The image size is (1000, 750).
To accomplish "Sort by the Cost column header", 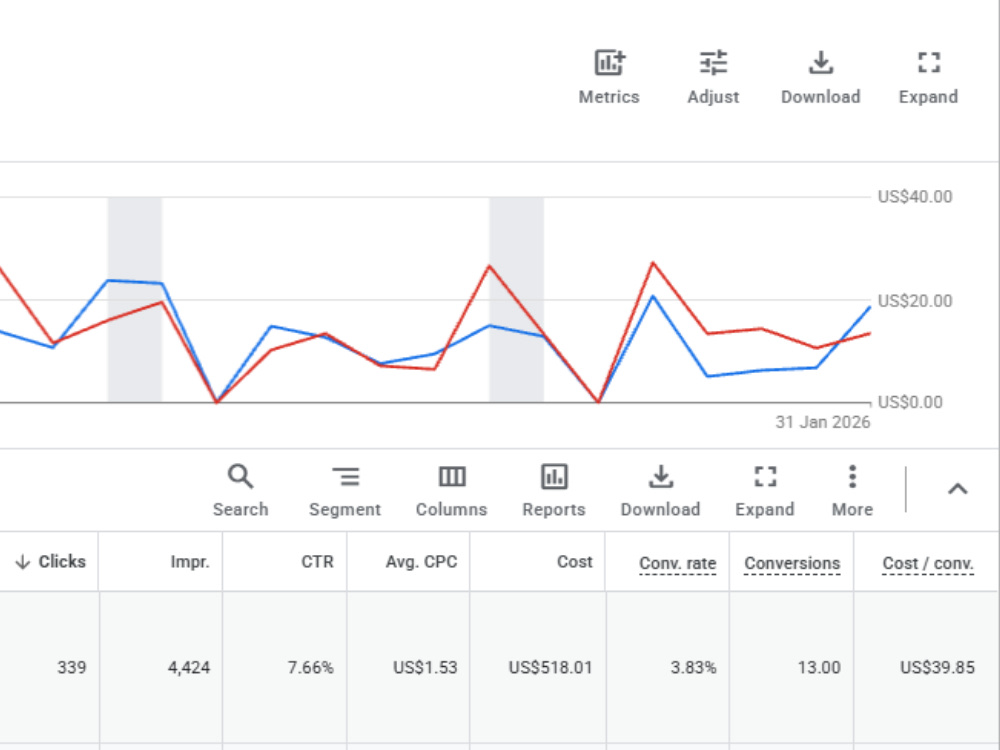I will [x=575, y=562].
